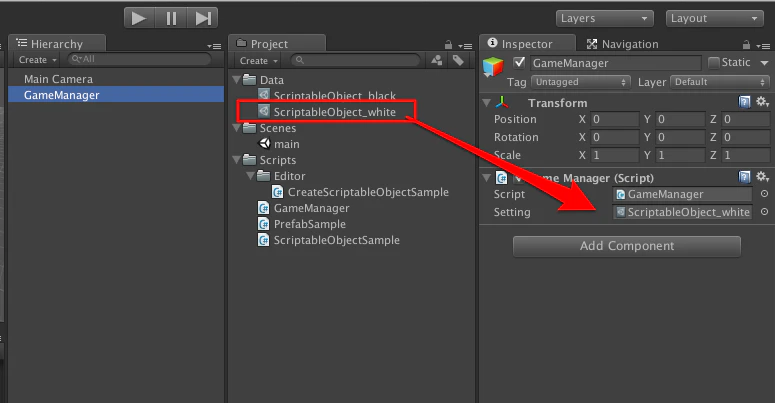Toggle the GameManager active checkbox

(518, 62)
